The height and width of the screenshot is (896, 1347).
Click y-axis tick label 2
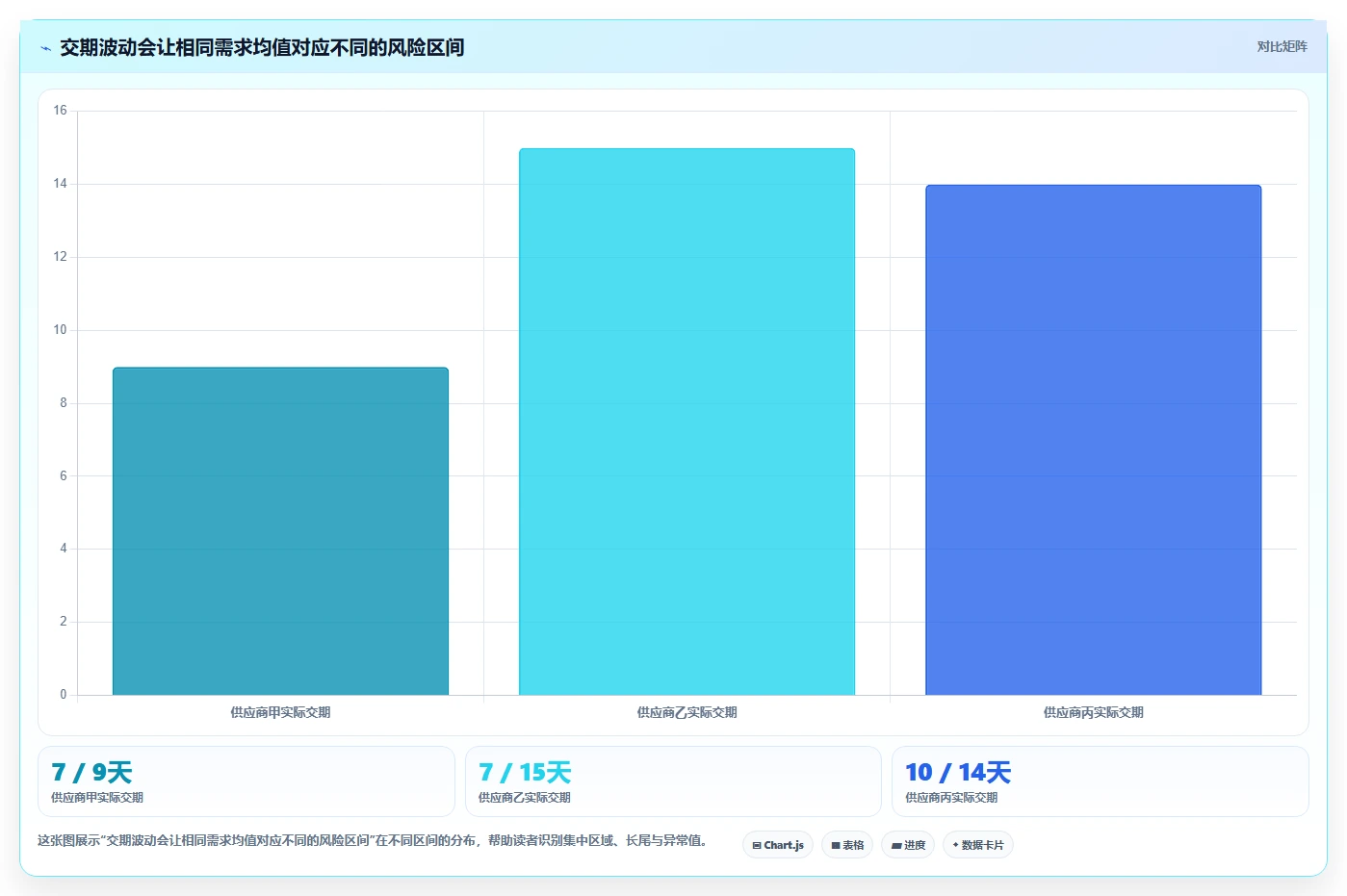click(64, 622)
